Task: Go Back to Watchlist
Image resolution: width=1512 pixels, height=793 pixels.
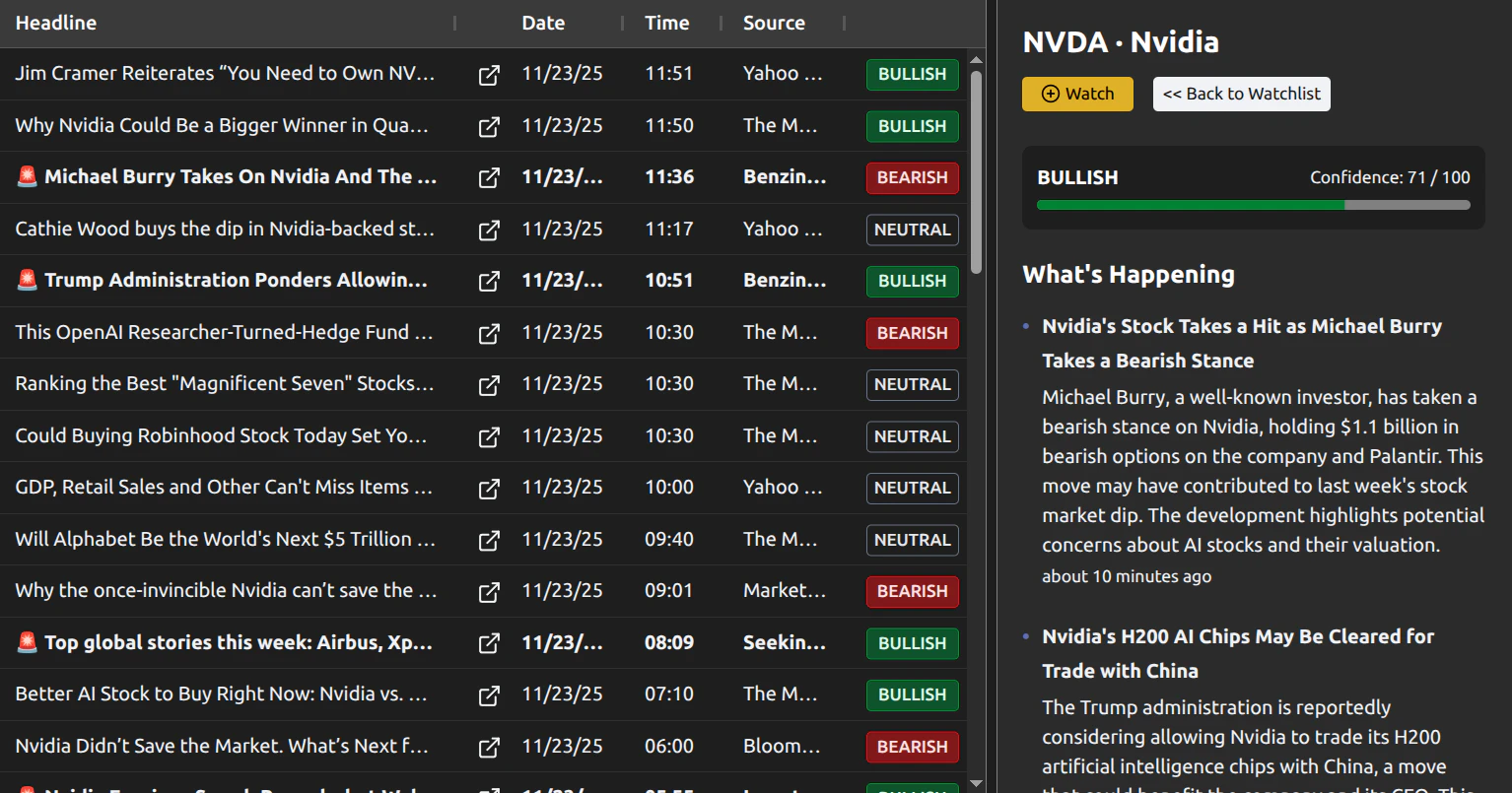Action: (1241, 94)
